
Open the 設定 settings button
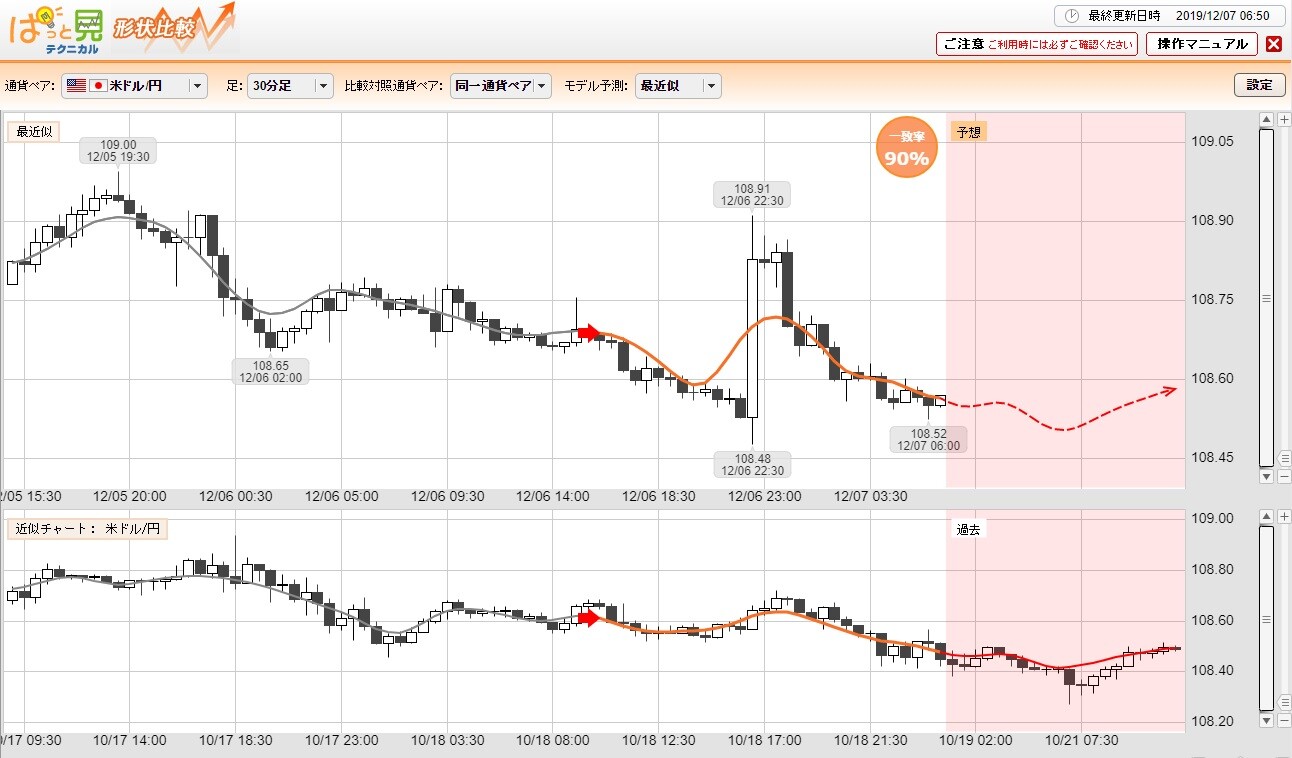pyautogui.click(x=1259, y=85)
